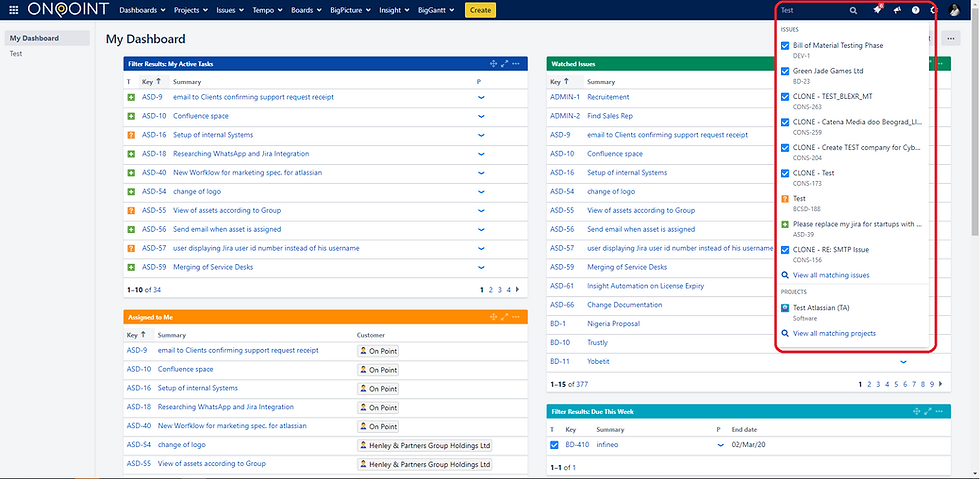Click the ONPOINT logo
Viewport: 980px width, 479px height.
[x=68, y=9]
